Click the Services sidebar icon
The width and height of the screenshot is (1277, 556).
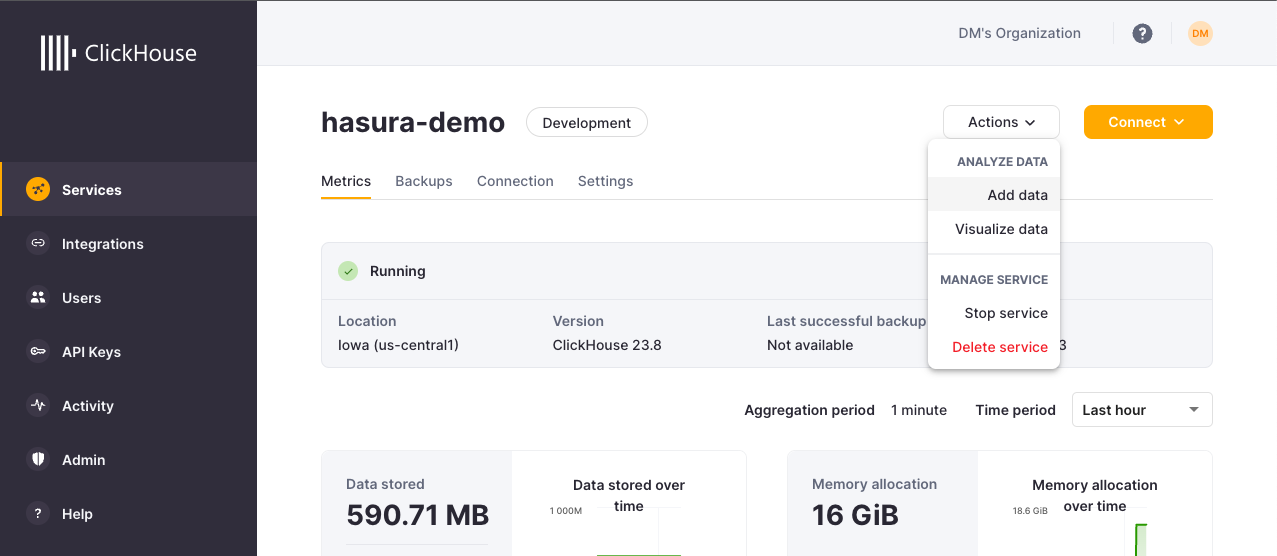coord(38,189)
